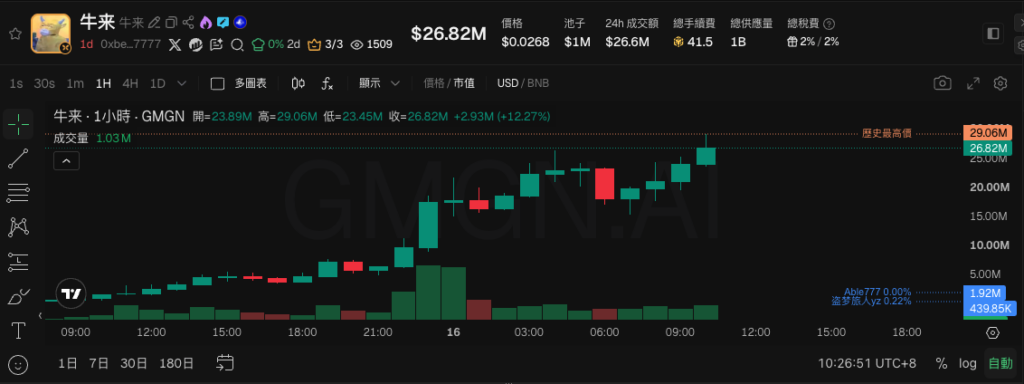
Task: Toggle log scale button
Action: point(968,363)
